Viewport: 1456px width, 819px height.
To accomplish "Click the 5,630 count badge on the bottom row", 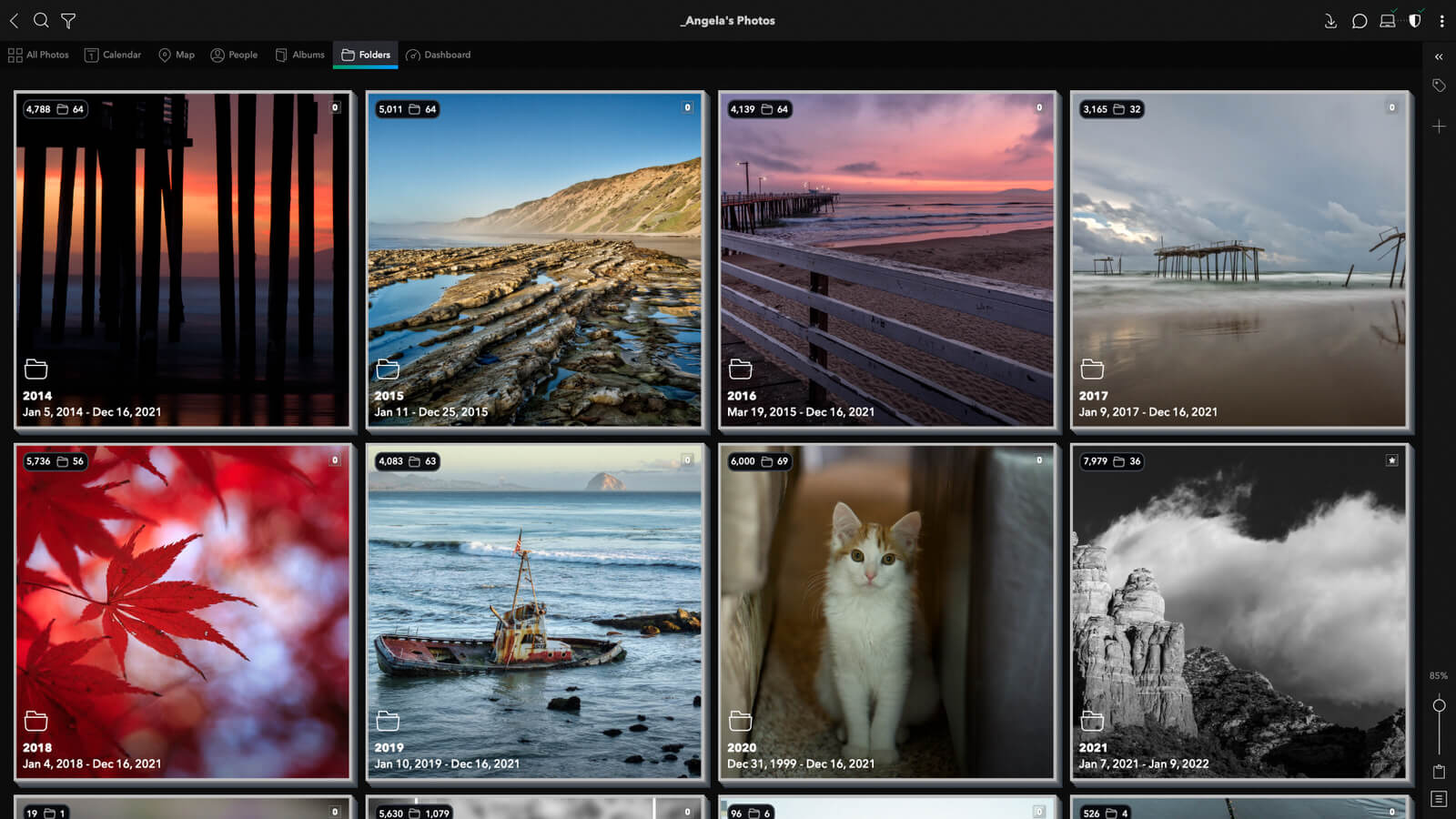I will tap(414, 813).
